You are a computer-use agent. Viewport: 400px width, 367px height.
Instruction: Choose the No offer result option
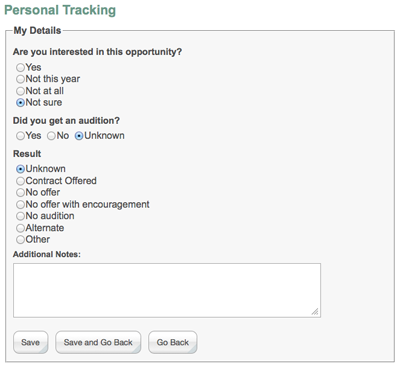coord(20,192)
